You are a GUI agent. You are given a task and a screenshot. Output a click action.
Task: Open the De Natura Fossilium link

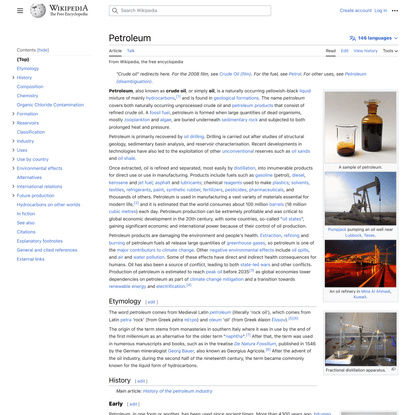[x=255, y=344]
